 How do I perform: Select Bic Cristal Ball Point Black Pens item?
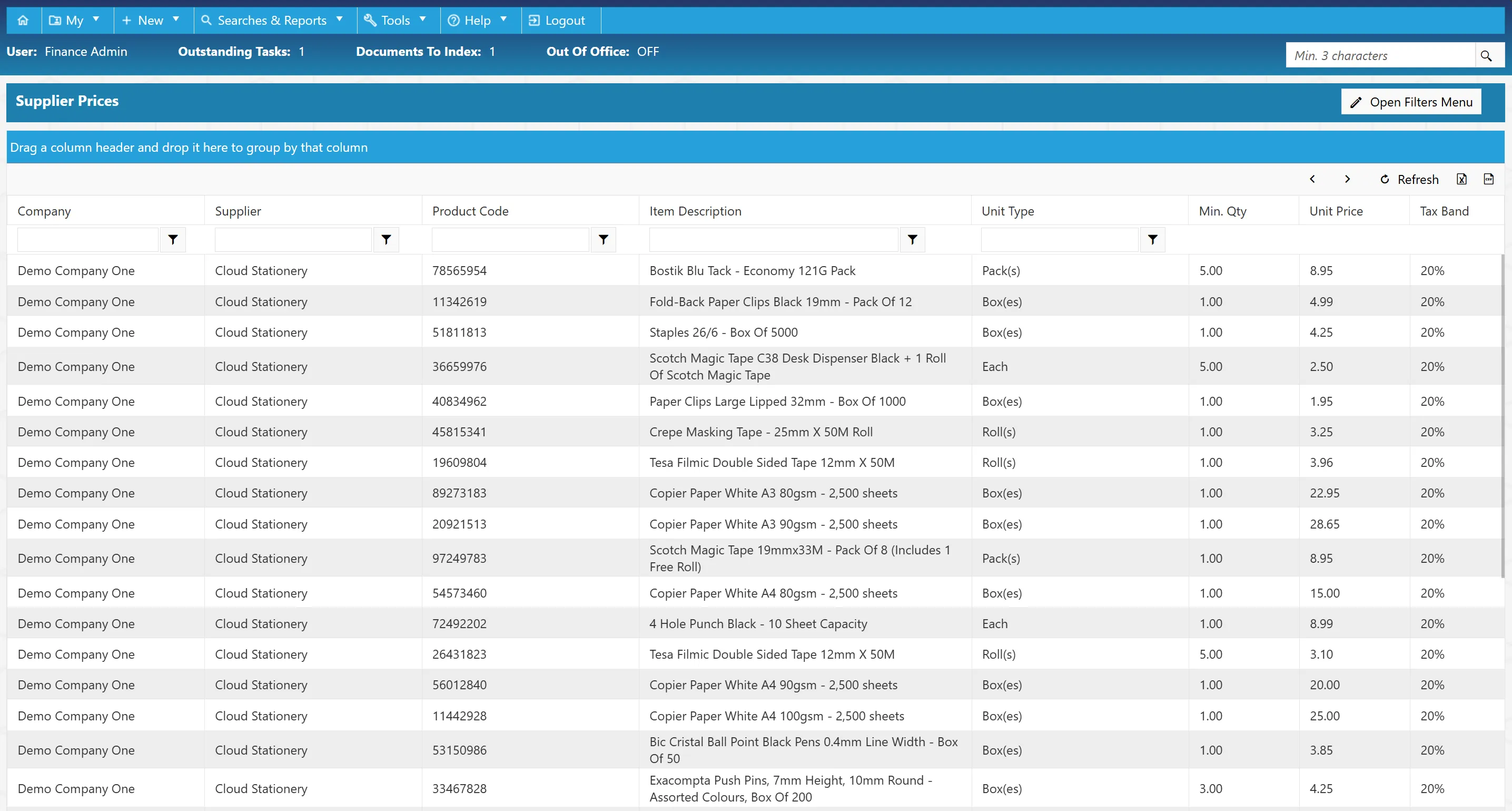pyautogui.click(x=803, y=750)
